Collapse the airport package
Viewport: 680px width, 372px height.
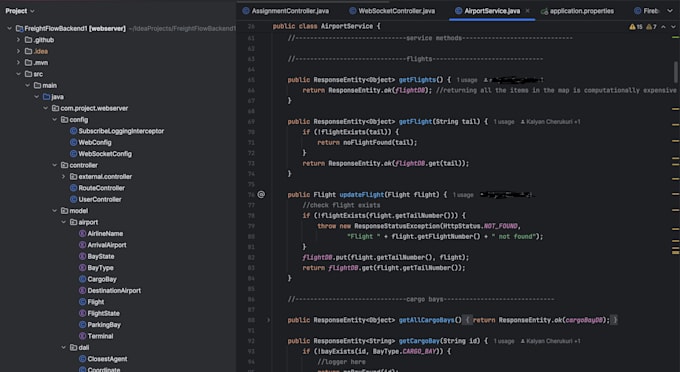pos(64,222)
